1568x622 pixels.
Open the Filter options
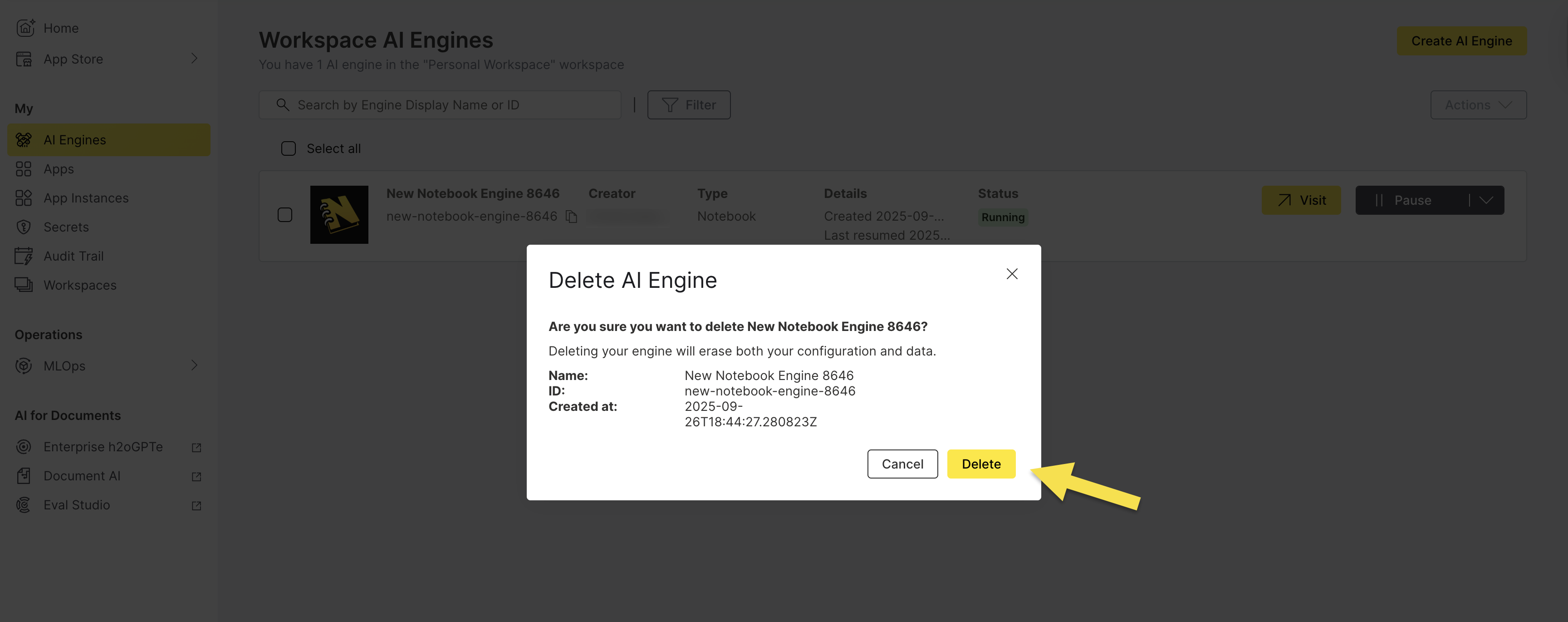point(688,104)
